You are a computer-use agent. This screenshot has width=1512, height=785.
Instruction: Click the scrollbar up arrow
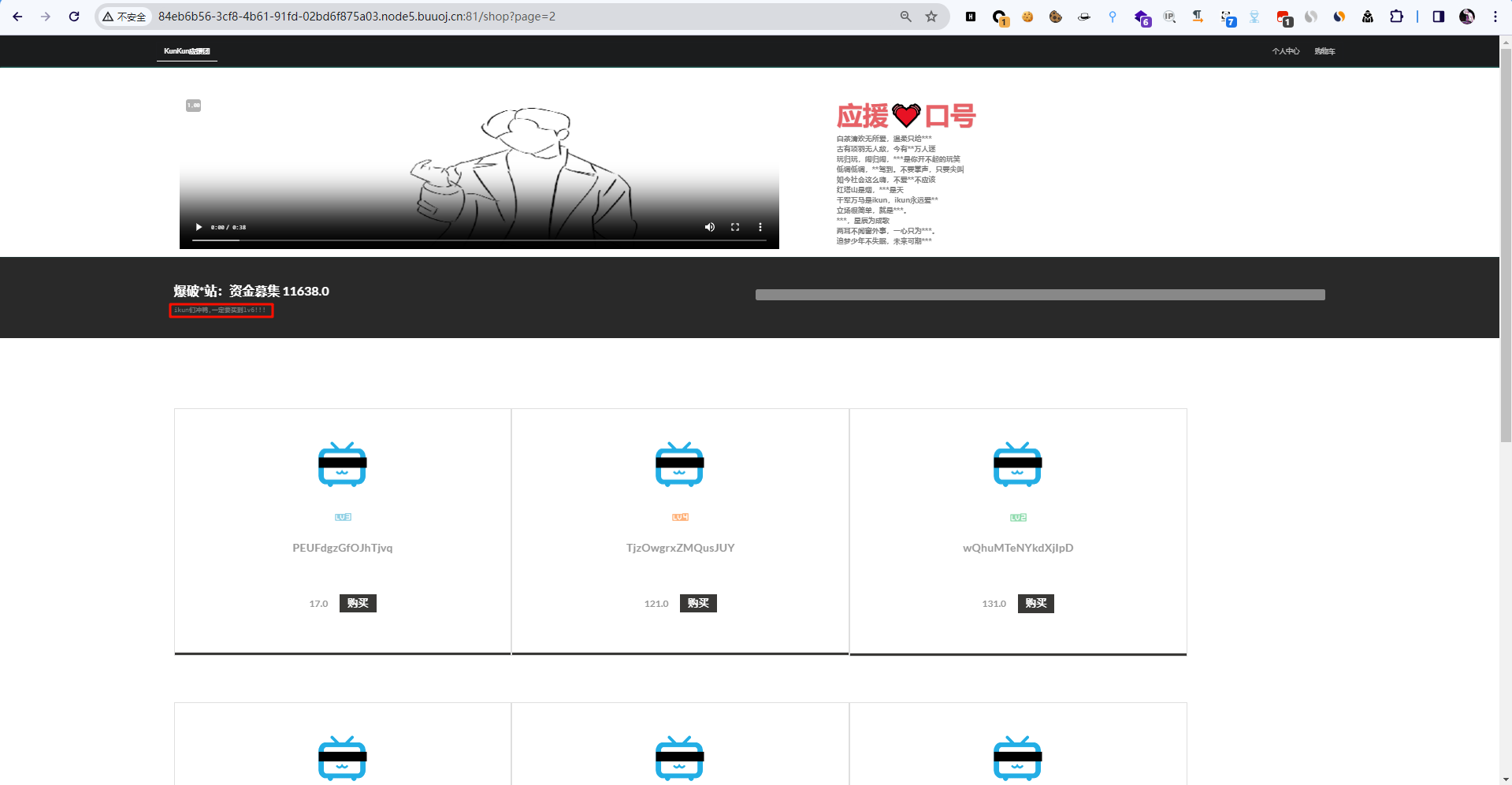[x=1506, y=41]
